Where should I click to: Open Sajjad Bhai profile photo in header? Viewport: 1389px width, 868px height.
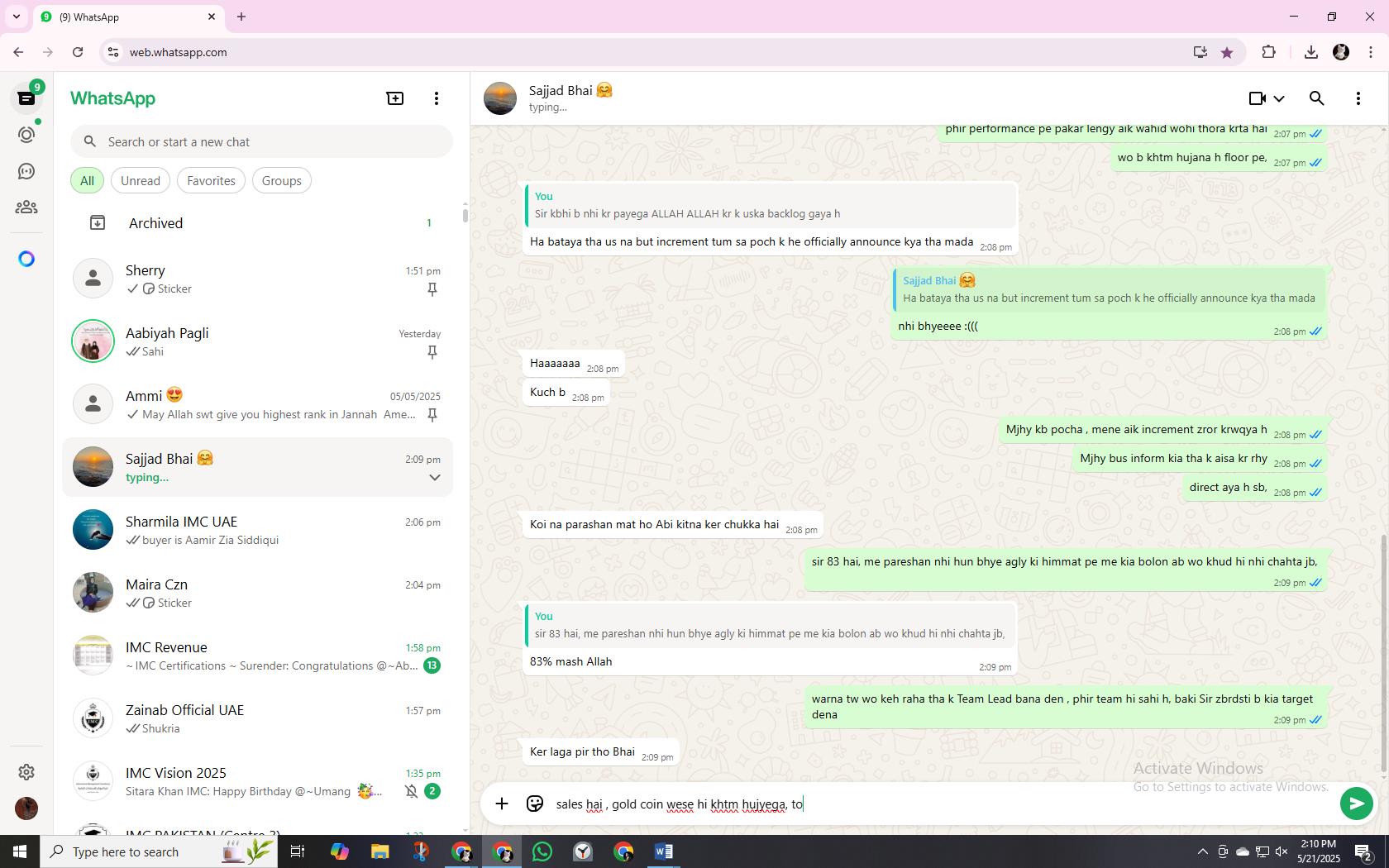500,98
